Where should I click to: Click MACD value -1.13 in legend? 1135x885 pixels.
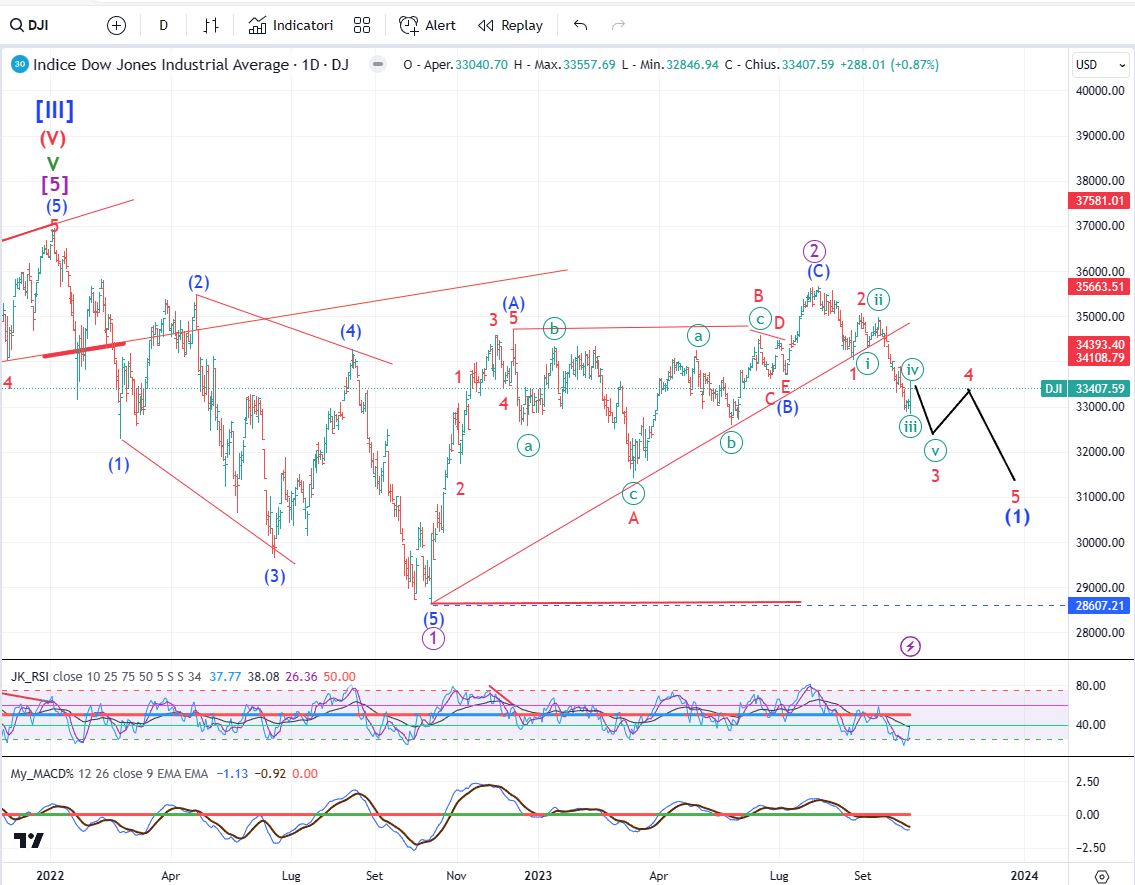233,774
